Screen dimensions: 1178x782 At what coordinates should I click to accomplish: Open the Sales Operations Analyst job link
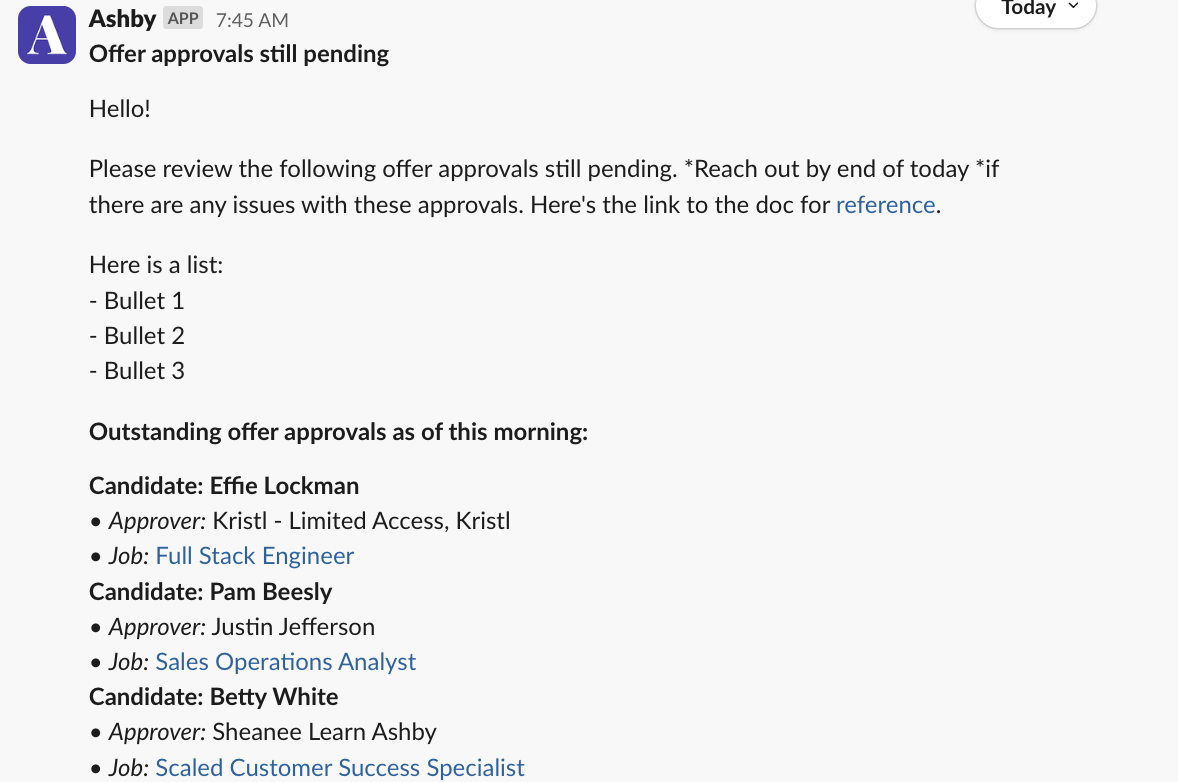click(x=285, y=662)
